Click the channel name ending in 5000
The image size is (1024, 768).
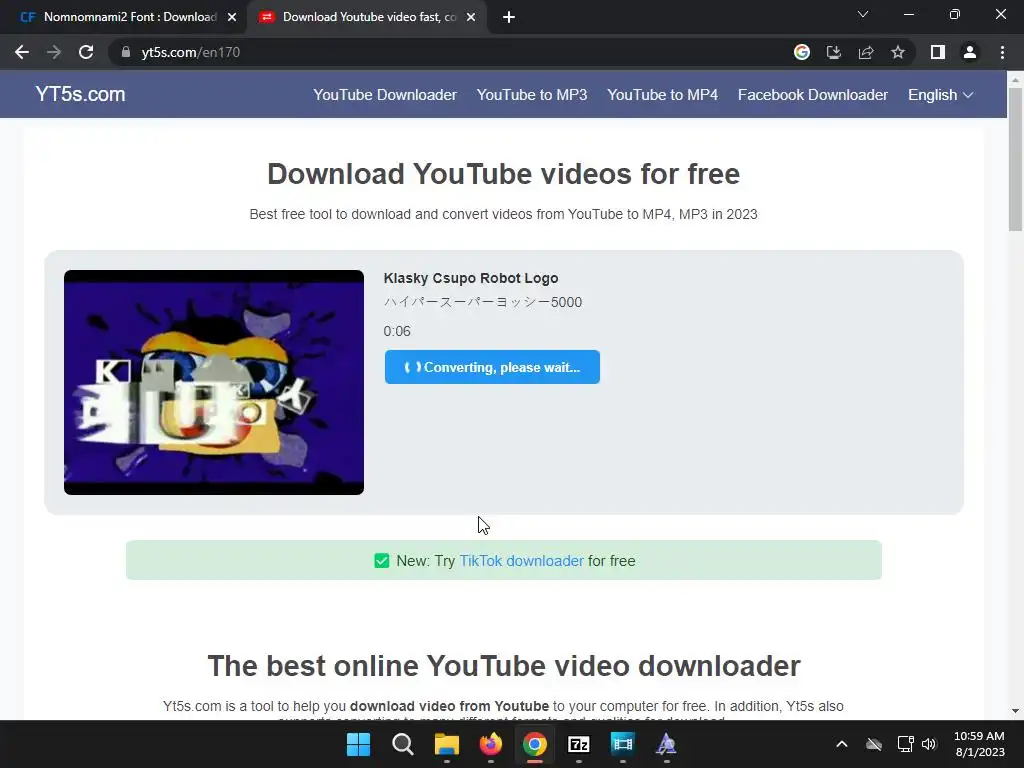tap(483, 302)
